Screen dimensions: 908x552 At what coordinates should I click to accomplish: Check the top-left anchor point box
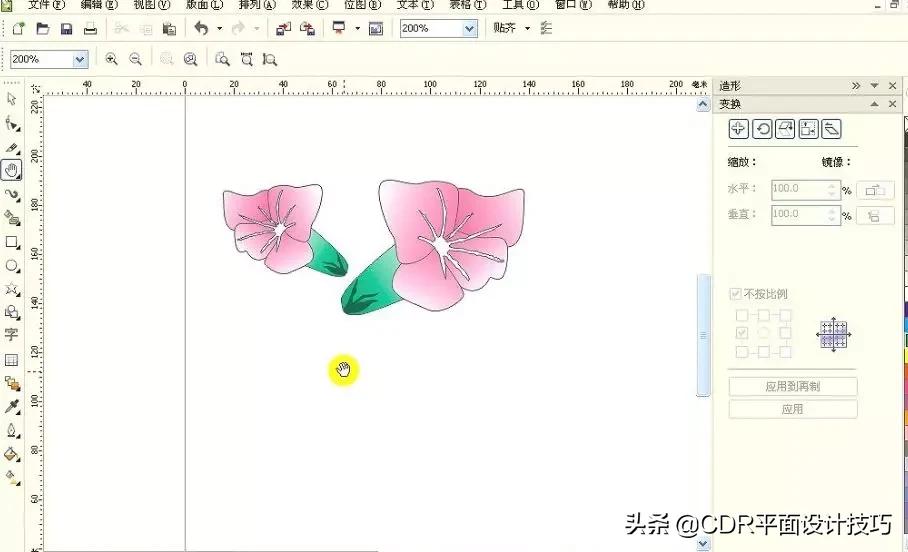[x=742, y=315]
